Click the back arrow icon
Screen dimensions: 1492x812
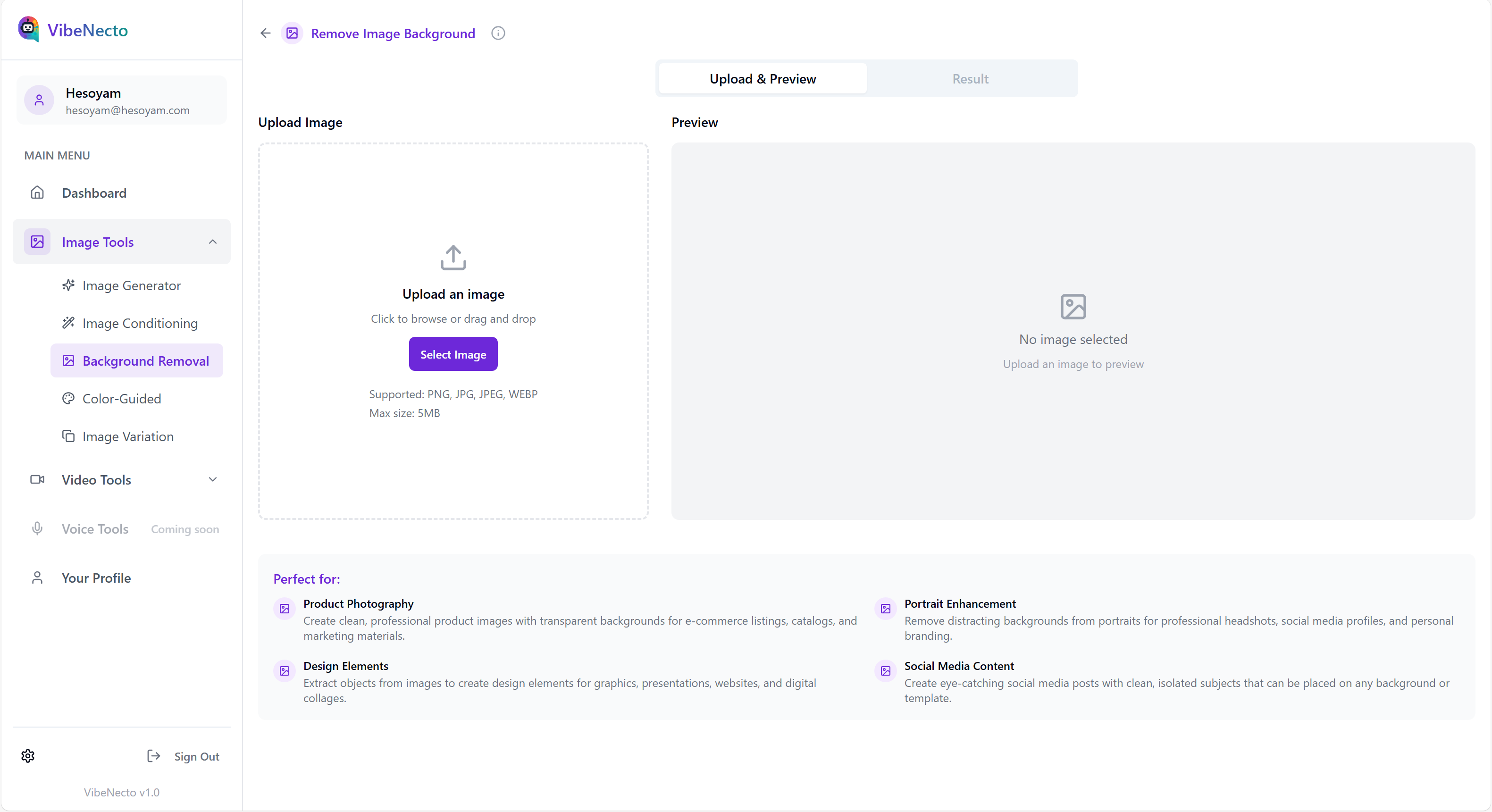pos(265,33)
